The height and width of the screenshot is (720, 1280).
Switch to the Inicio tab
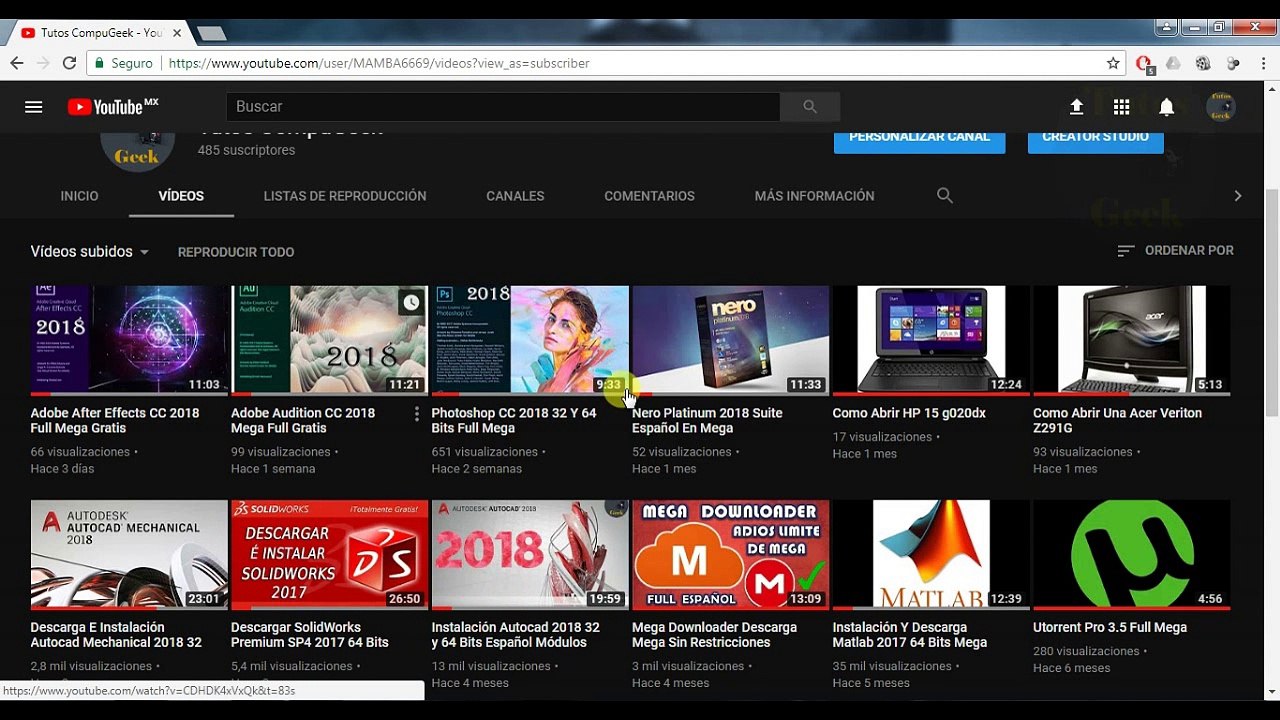click(x=79, y=196)
